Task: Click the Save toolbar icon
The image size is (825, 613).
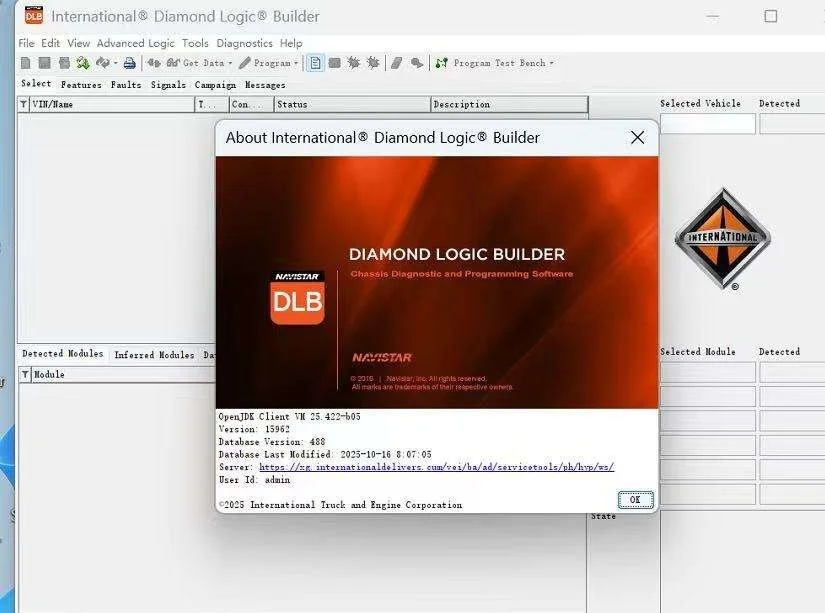Action: (45, 62)
